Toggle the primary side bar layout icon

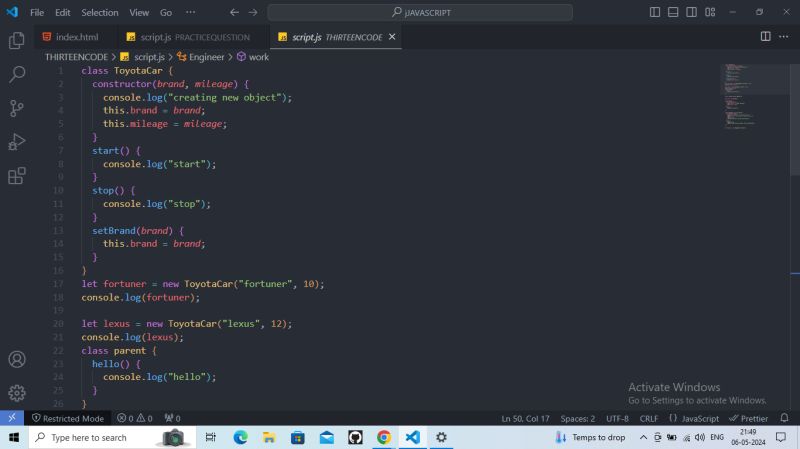pyautogui.click(x=655, y=12)
